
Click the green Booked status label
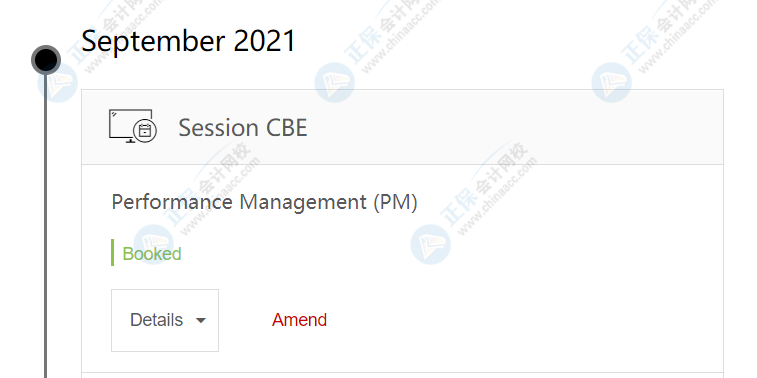152,253
